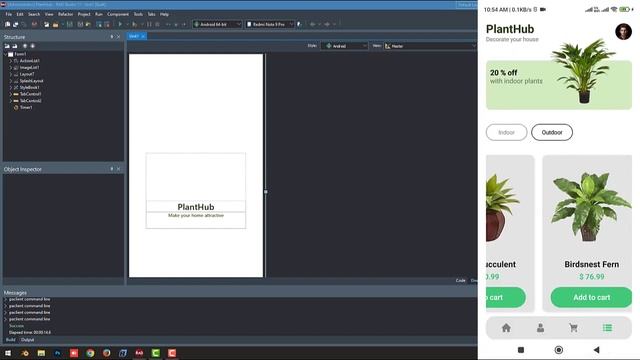Click the first New items toolbar icon

pos(7,24)
